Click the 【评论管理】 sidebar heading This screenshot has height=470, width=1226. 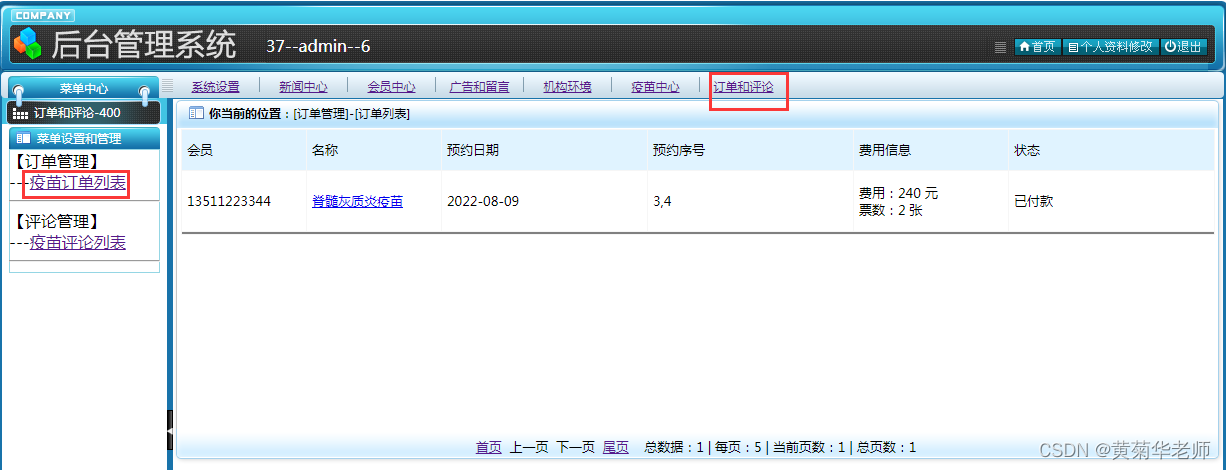pos(56,222)
